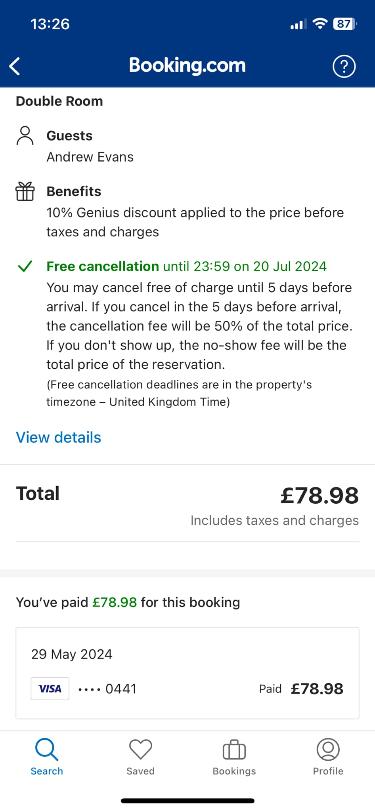This screenshot has height=811, width=375.
Task: Tap the Bookings suitcase icon
Action: tap(234, 749)
